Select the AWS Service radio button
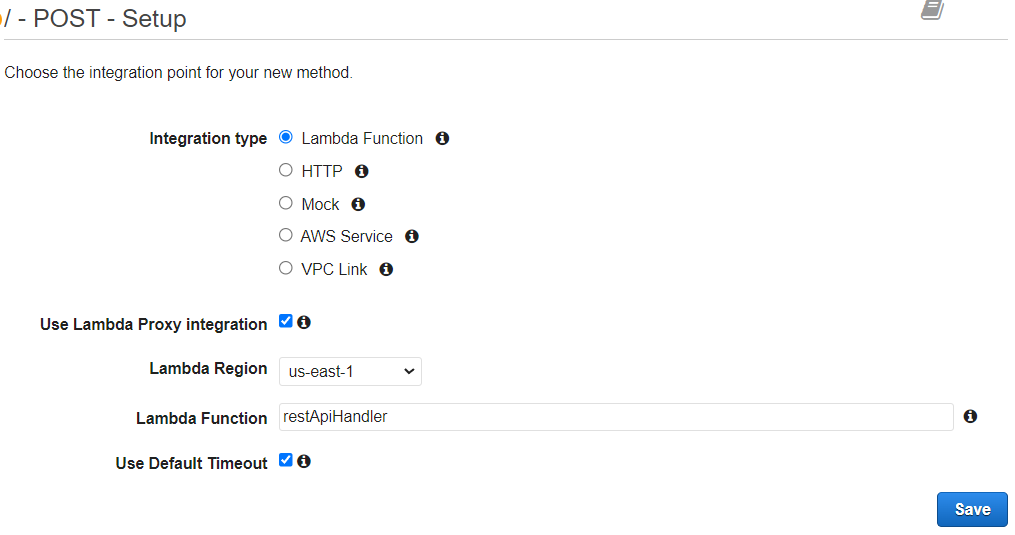This screenshot has width=1015, height=535. click(x=285, y=235)
